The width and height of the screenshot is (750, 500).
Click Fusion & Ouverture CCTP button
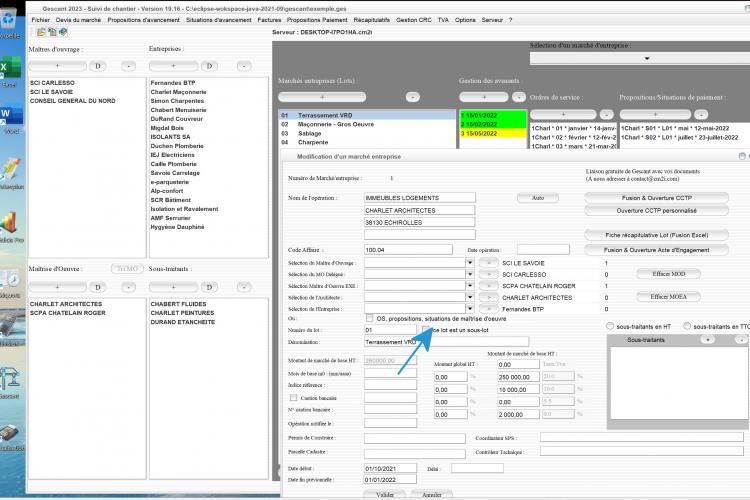[x=656, y=198]
